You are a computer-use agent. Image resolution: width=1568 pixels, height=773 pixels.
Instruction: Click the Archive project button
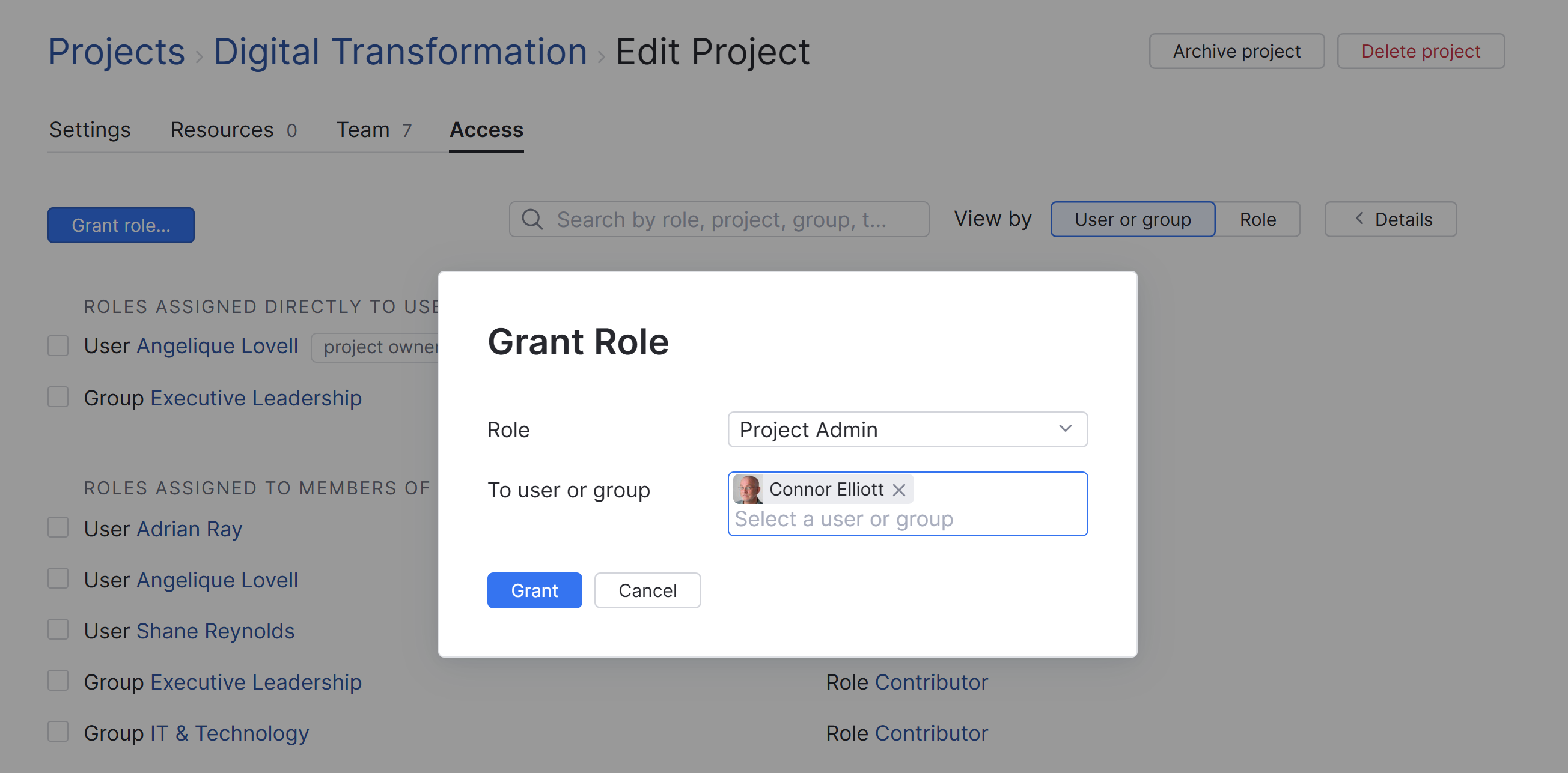pos(1236,51)
